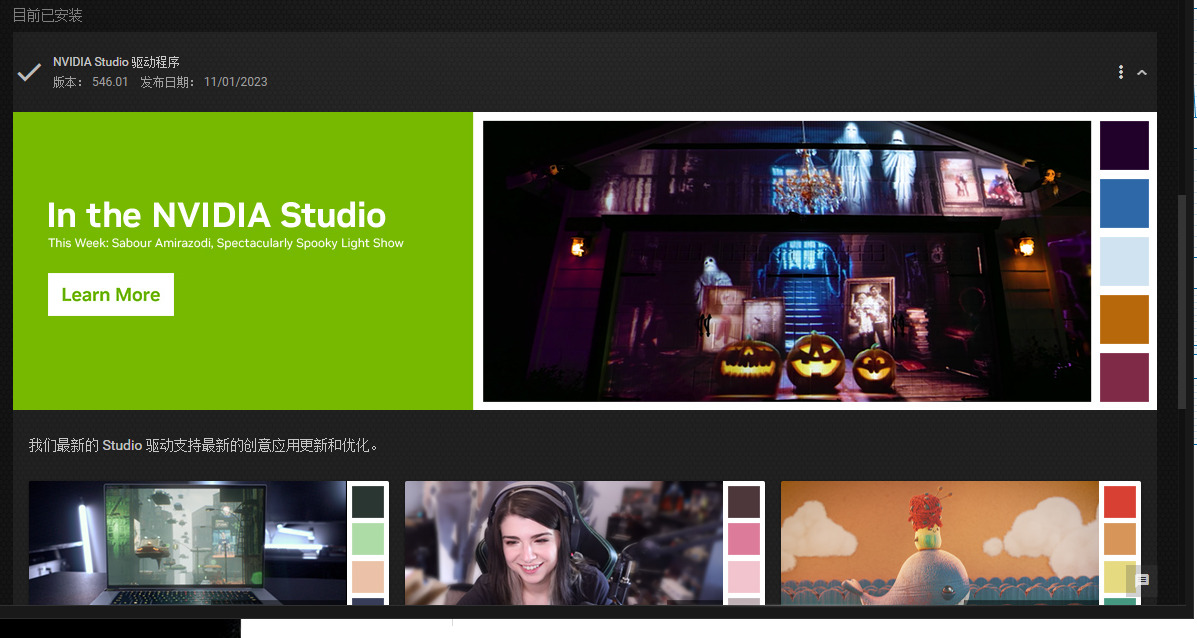Viewport: 1197px width, 638px height.
Task: Click the installed checkmark icon
Action: tap(29, 72)
